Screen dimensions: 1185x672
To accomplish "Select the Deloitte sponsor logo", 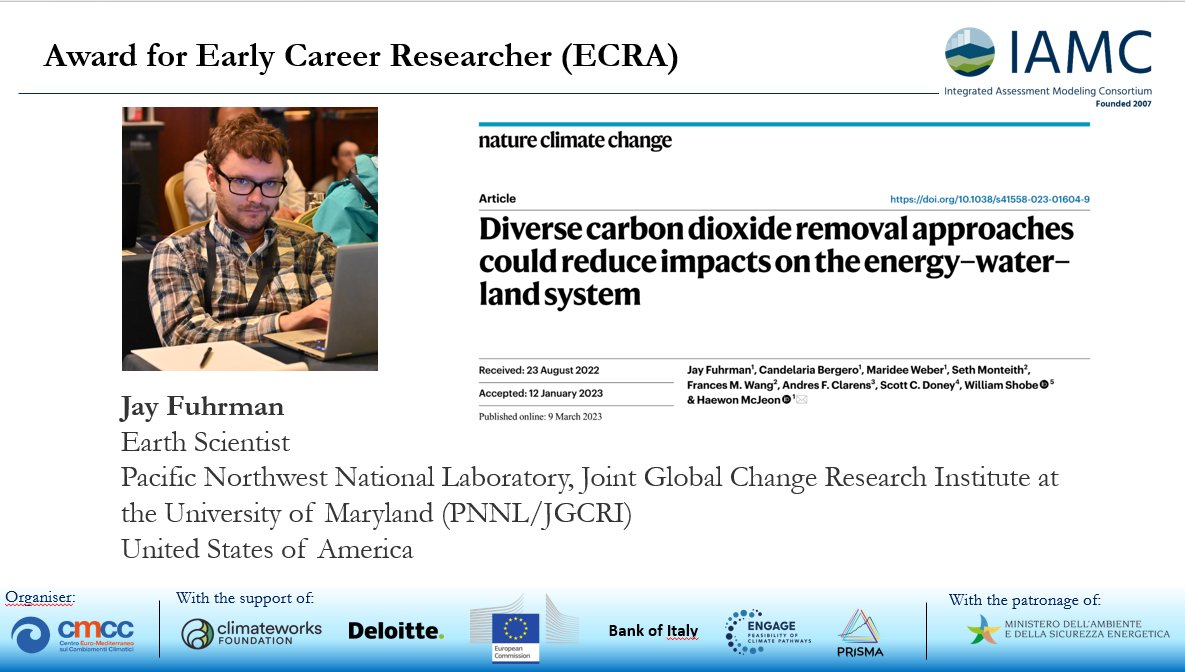I will 396,630.
